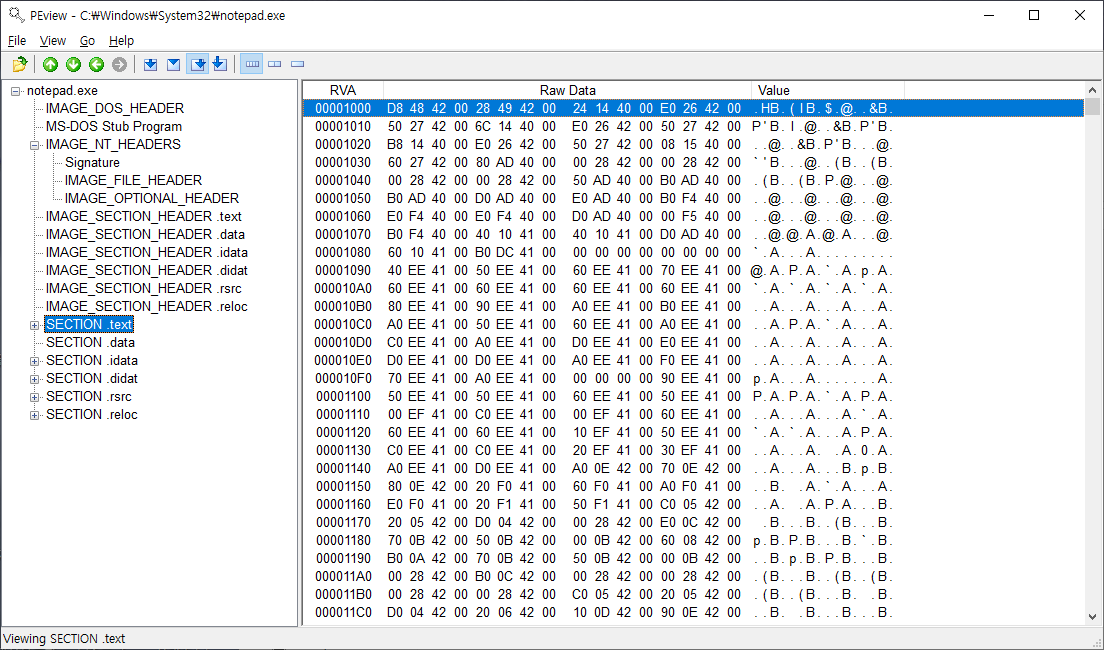
Task: Select the SECTION .data tree item
Action: (x=90, y=342)
